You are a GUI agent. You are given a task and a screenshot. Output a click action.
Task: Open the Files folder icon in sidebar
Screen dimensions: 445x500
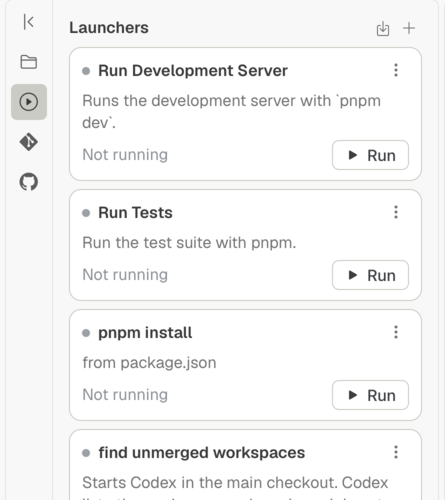[29, 62]
